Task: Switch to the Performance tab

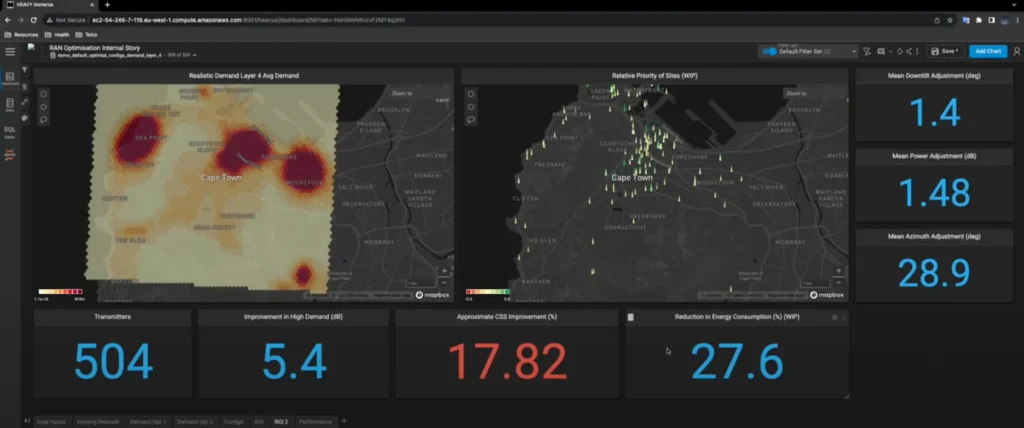Action: [315, 422]
